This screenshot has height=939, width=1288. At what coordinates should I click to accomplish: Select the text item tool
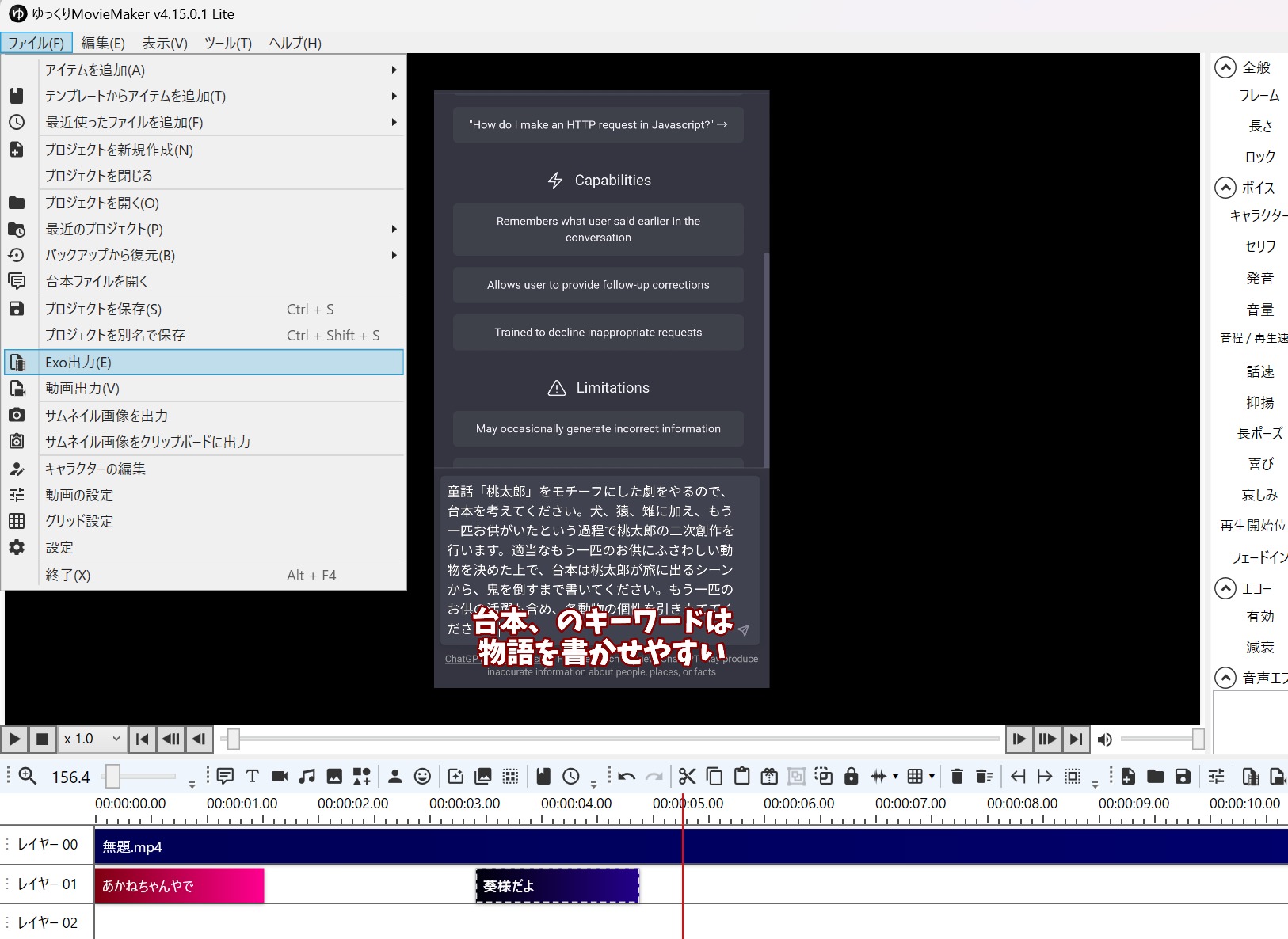tap(252, 777)
